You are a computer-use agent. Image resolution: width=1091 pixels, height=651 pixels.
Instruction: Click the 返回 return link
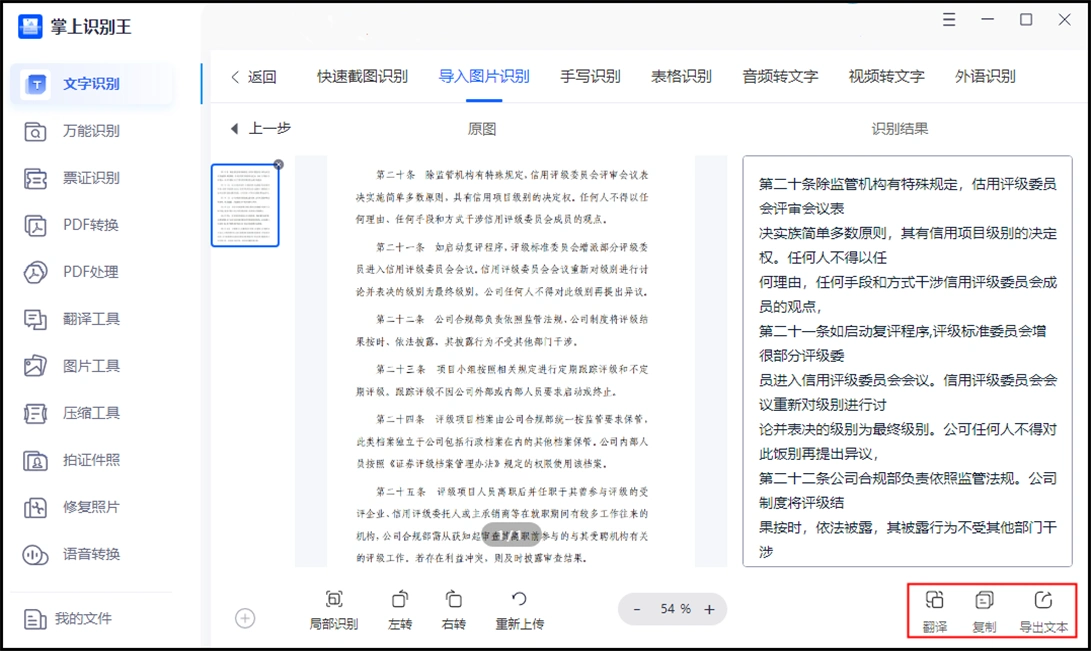coord(255,75)
